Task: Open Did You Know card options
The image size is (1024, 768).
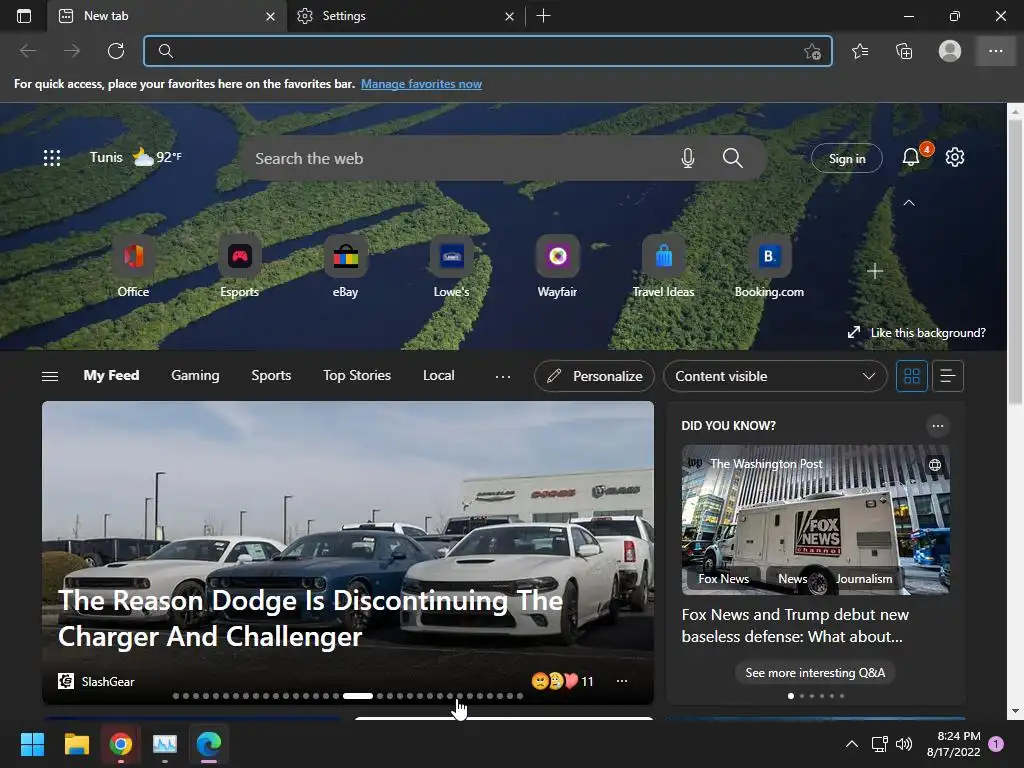Action: click(938, 426)
